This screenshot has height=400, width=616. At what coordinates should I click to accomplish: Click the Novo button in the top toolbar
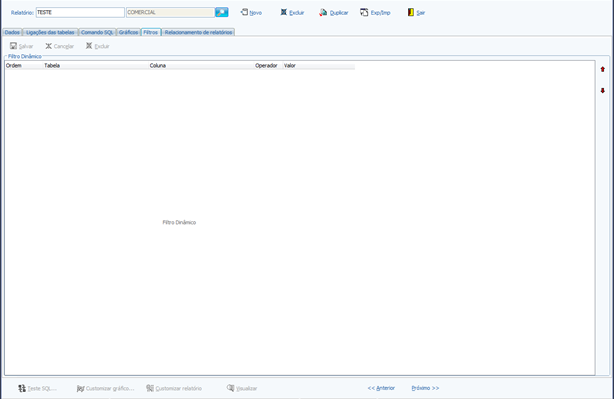click(251, 13)
